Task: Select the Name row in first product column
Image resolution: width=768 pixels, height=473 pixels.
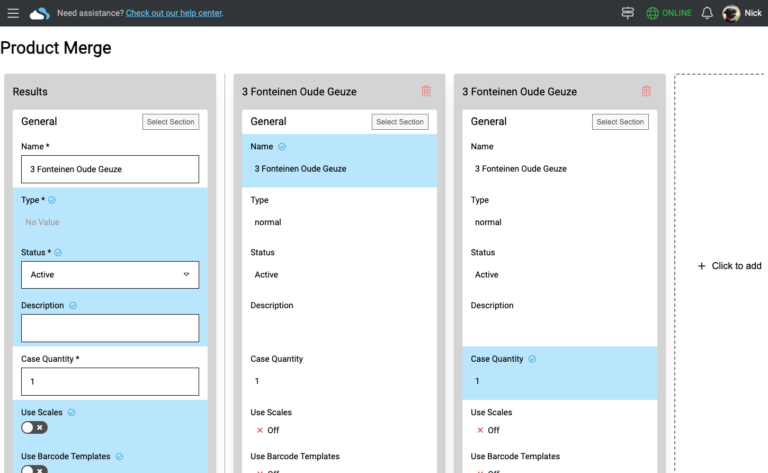Action: (339, 160)
